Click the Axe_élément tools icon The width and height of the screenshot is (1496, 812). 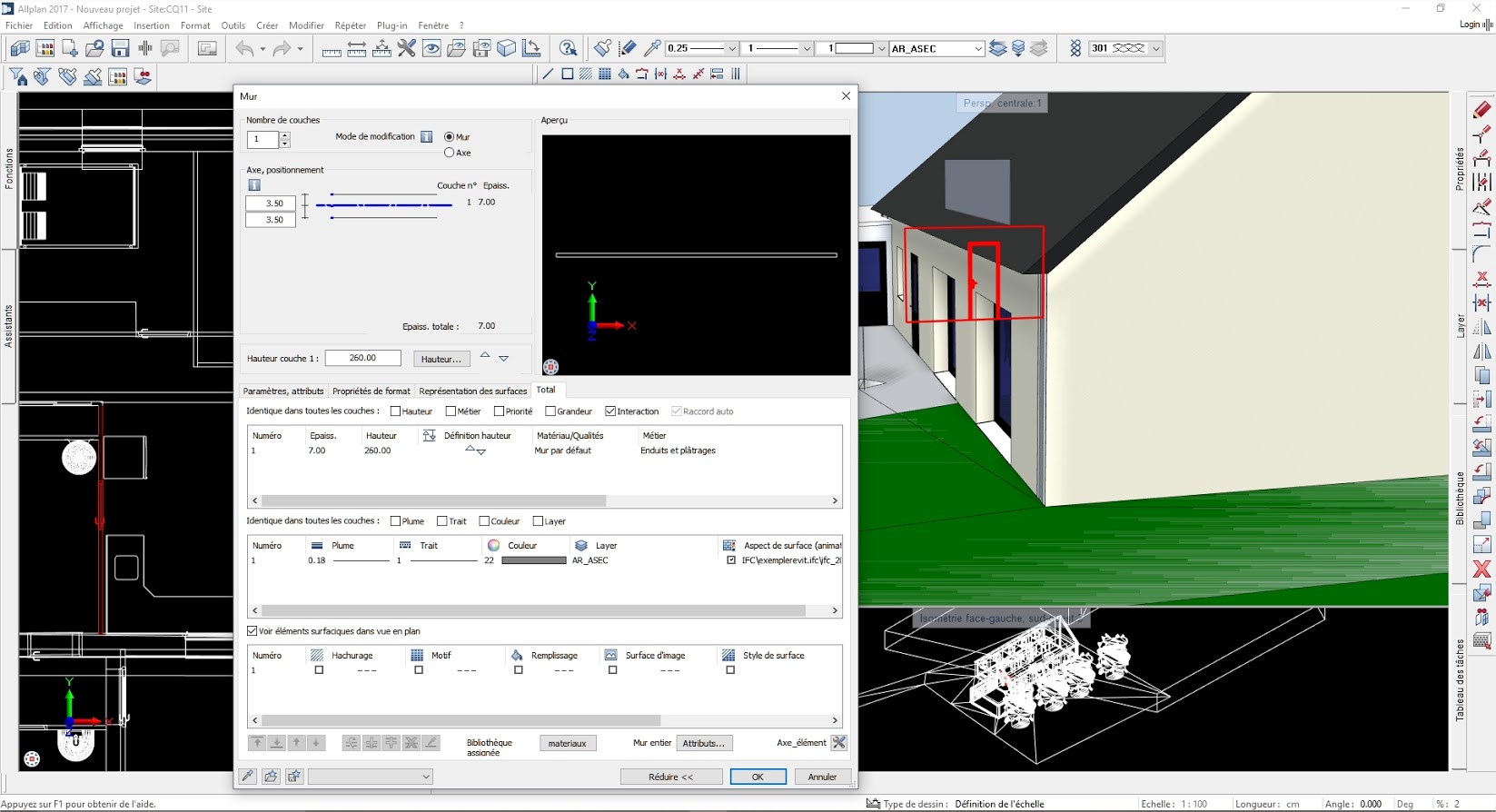tap(838, 743)
